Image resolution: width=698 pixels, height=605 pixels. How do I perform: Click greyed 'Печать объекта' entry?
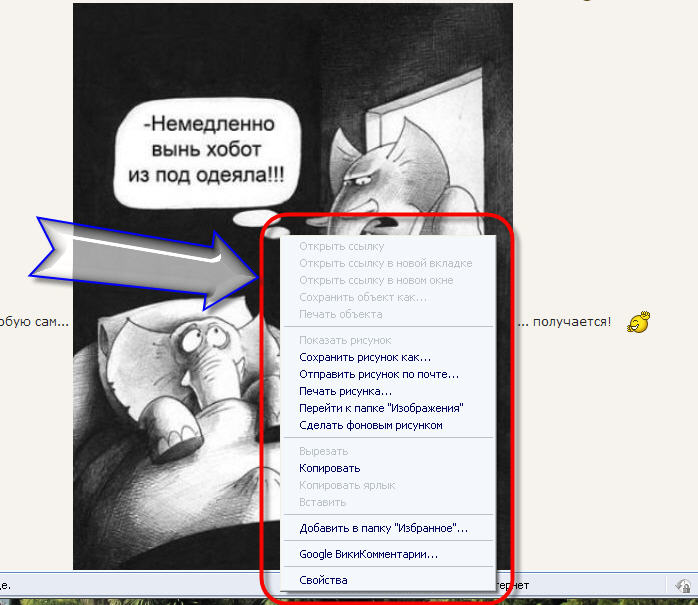click(x=388, y=314)
